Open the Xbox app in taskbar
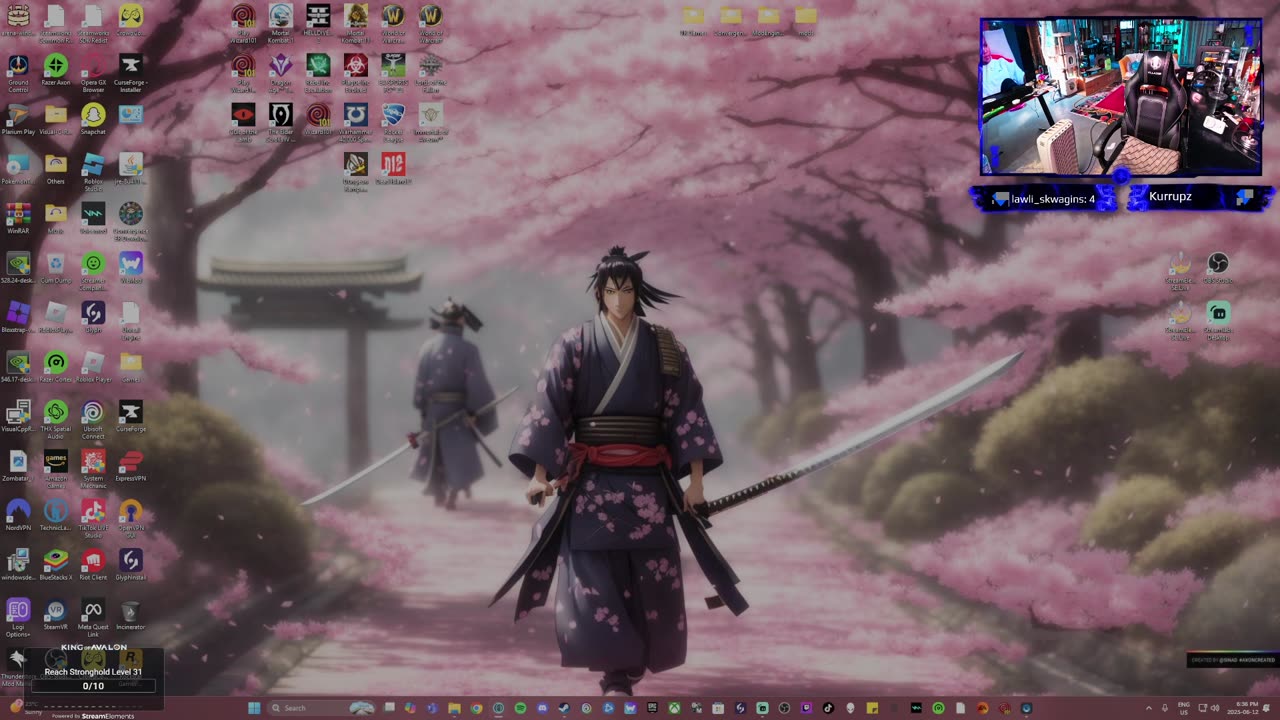 coord(674,708)
